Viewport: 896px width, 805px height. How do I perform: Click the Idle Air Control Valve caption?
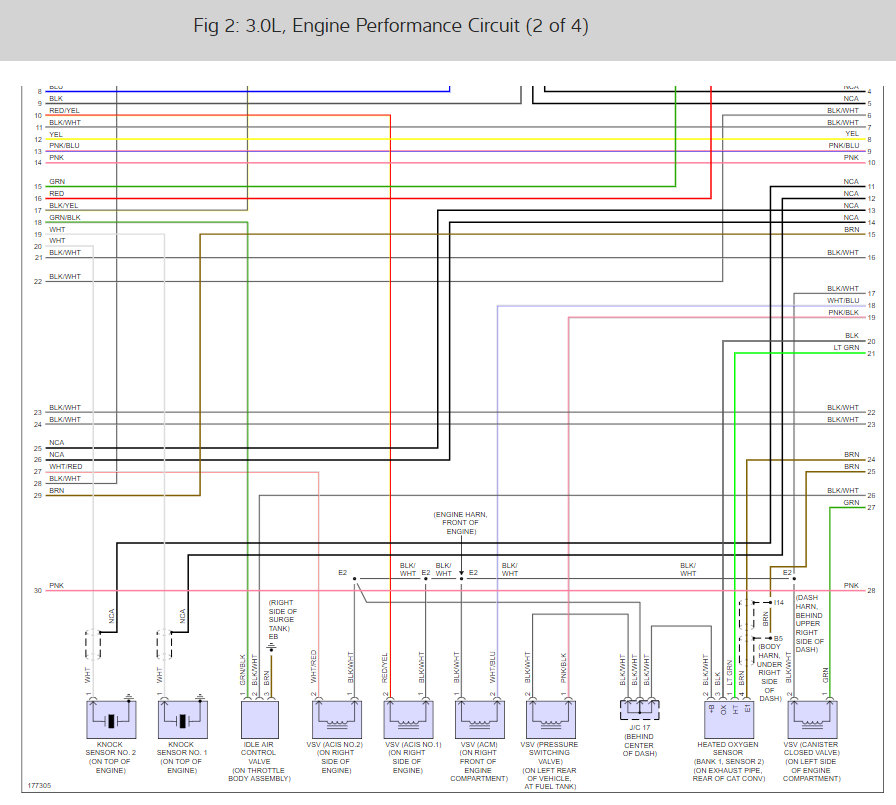(x=259, y=762)
